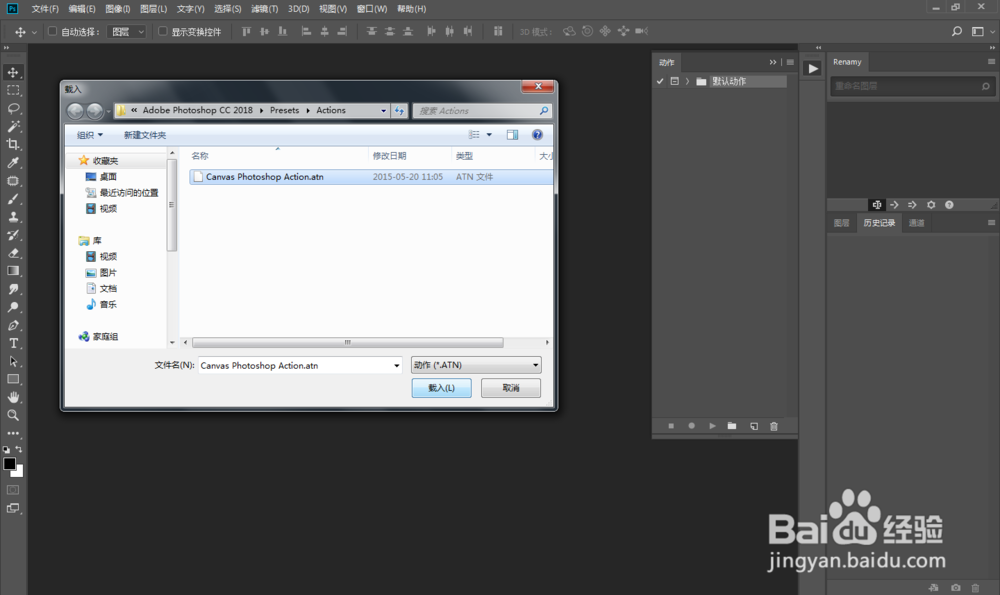Select the Path Selection tool
Viewport: 1000px width, 595px height.
[13, 361]
